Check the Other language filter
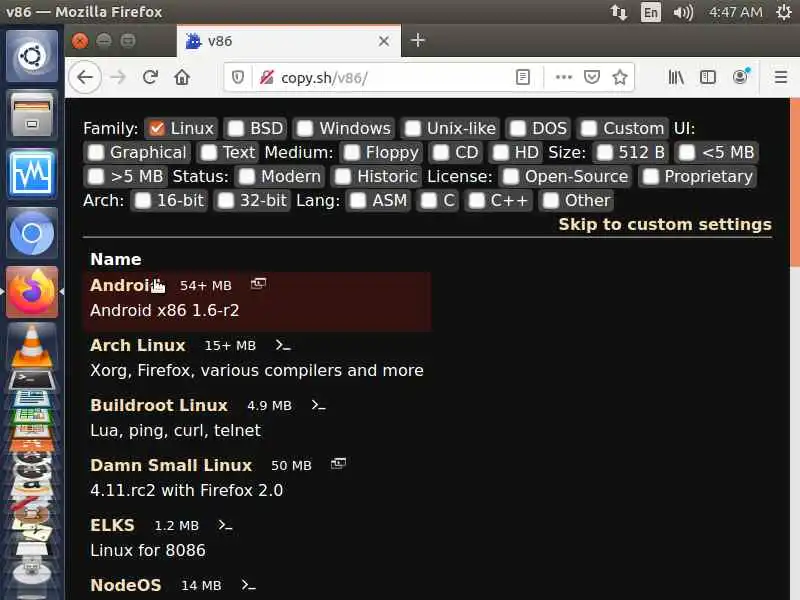800x600 pixels. click(551, 200)
